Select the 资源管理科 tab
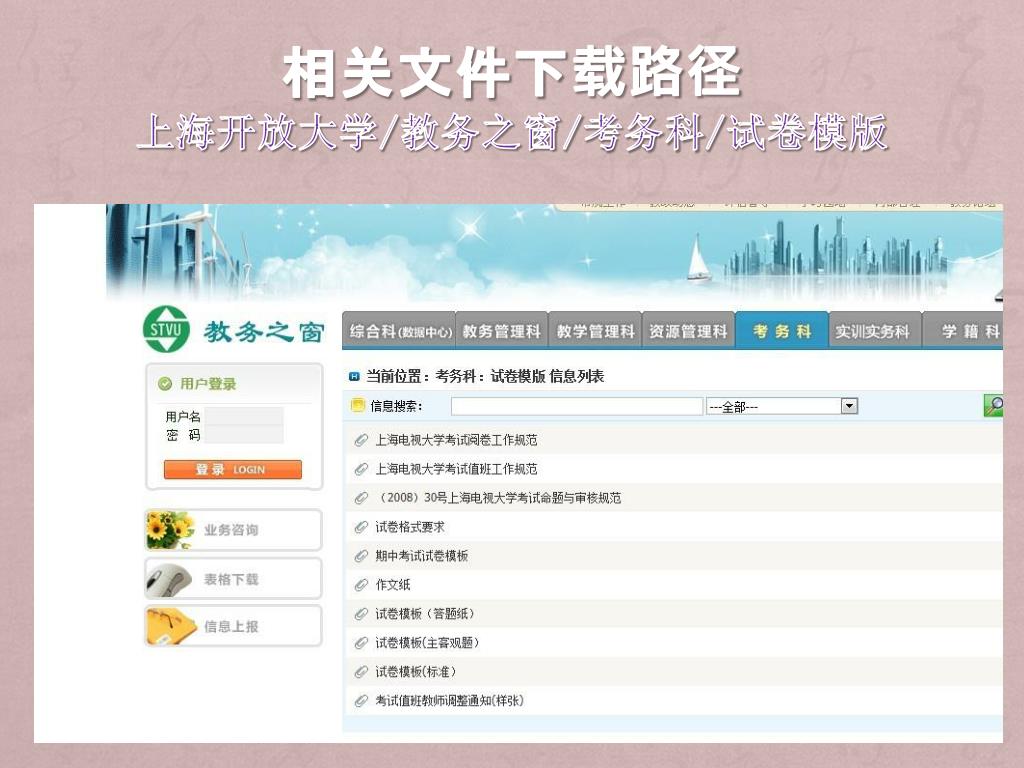The height and width of the screenshot is (768, 1024). click(688, 331)
